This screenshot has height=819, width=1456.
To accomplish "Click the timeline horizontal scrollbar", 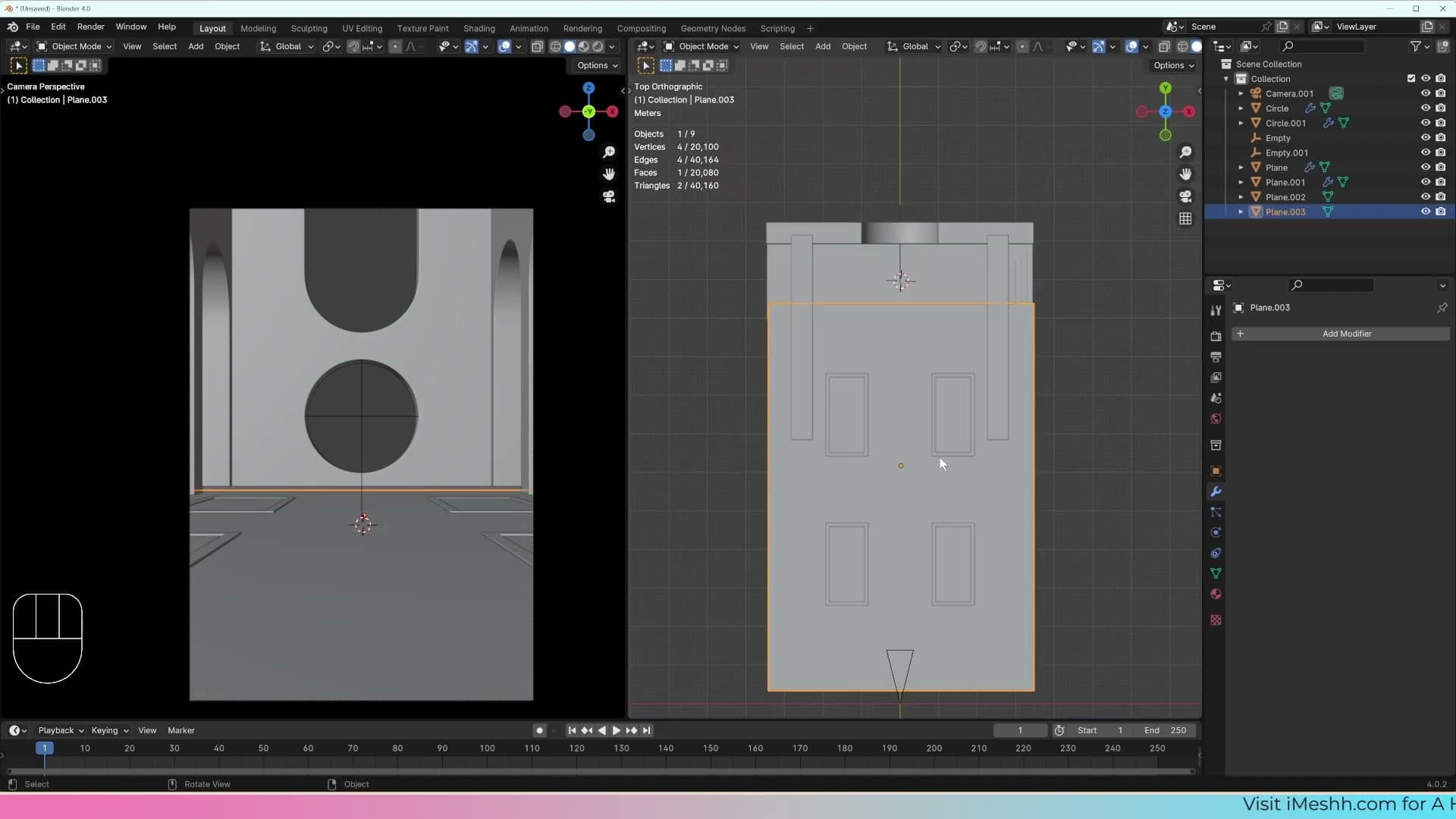I will coord(601,771).
